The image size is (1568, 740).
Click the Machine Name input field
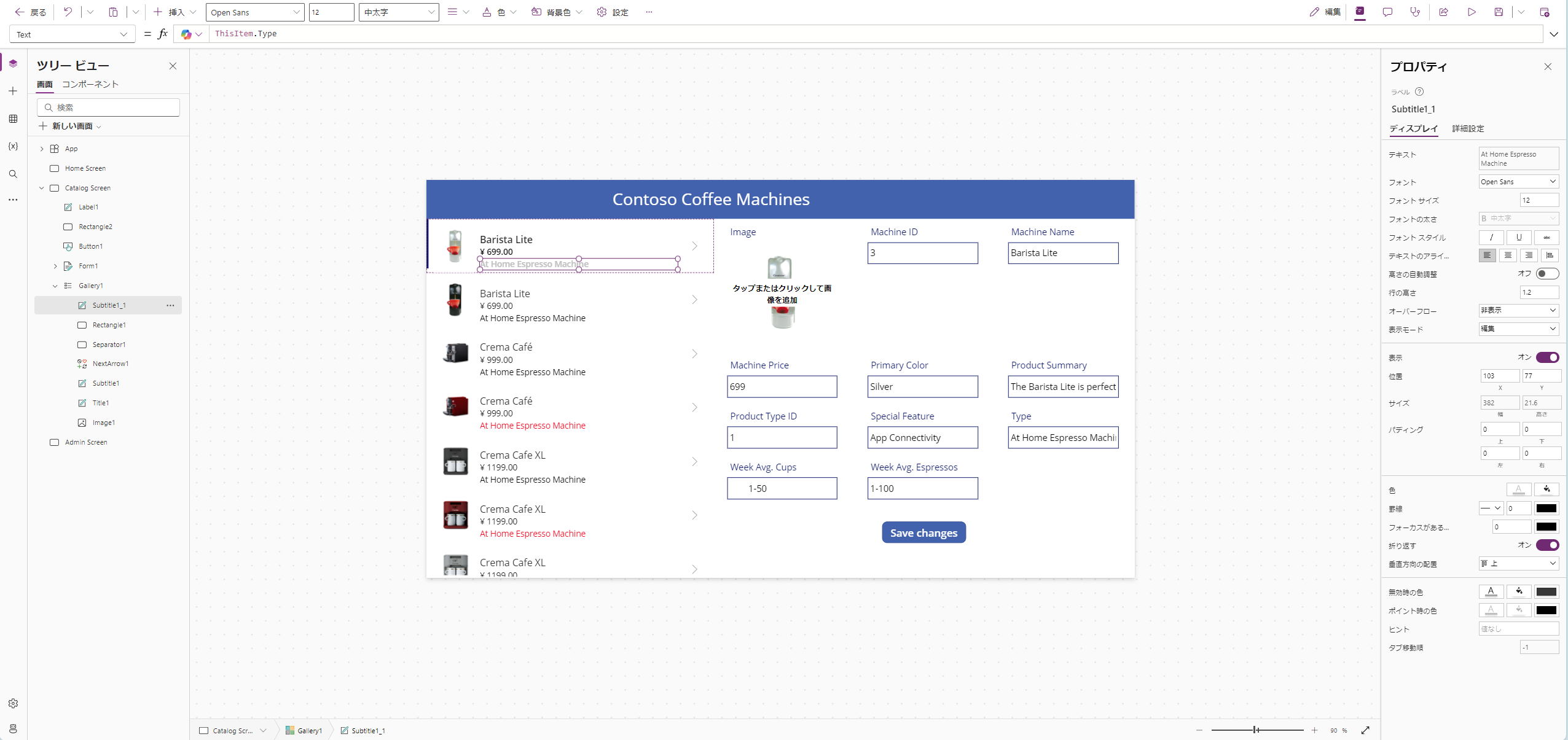tap(1063, 253)
